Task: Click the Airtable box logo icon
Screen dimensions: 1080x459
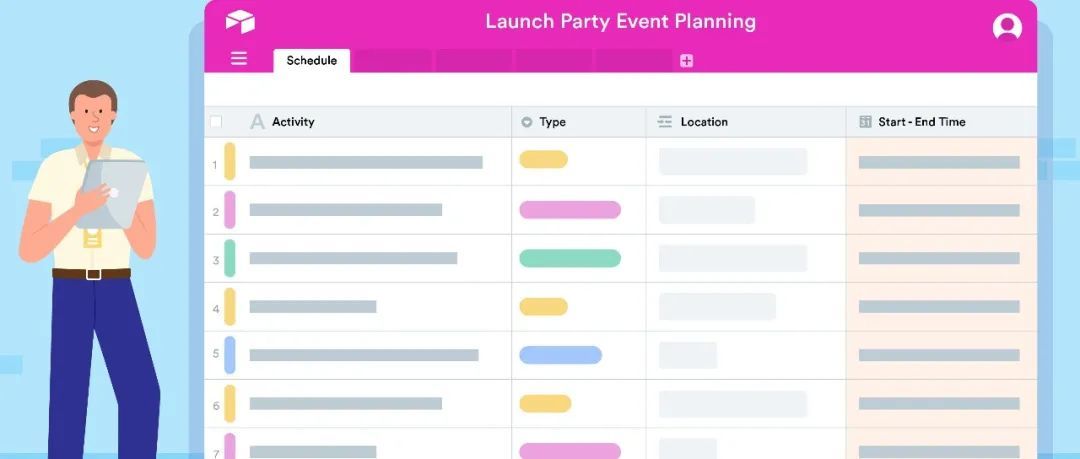Action: point(240,22)
